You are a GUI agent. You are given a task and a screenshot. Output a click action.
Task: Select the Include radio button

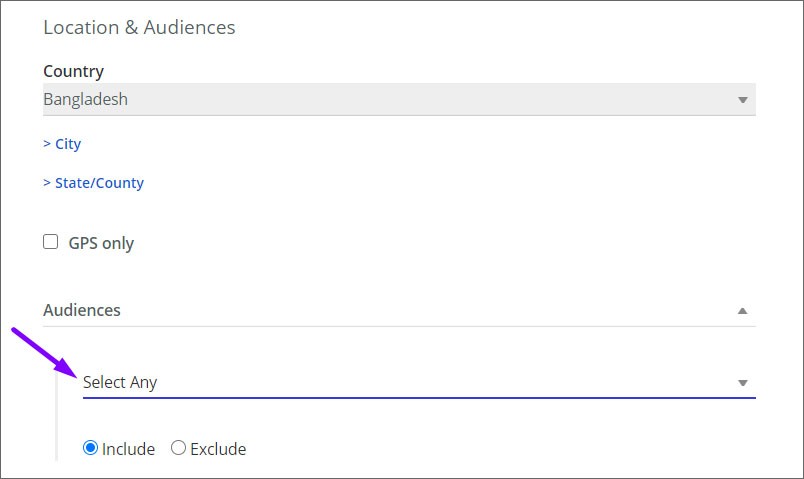point(90,448)
